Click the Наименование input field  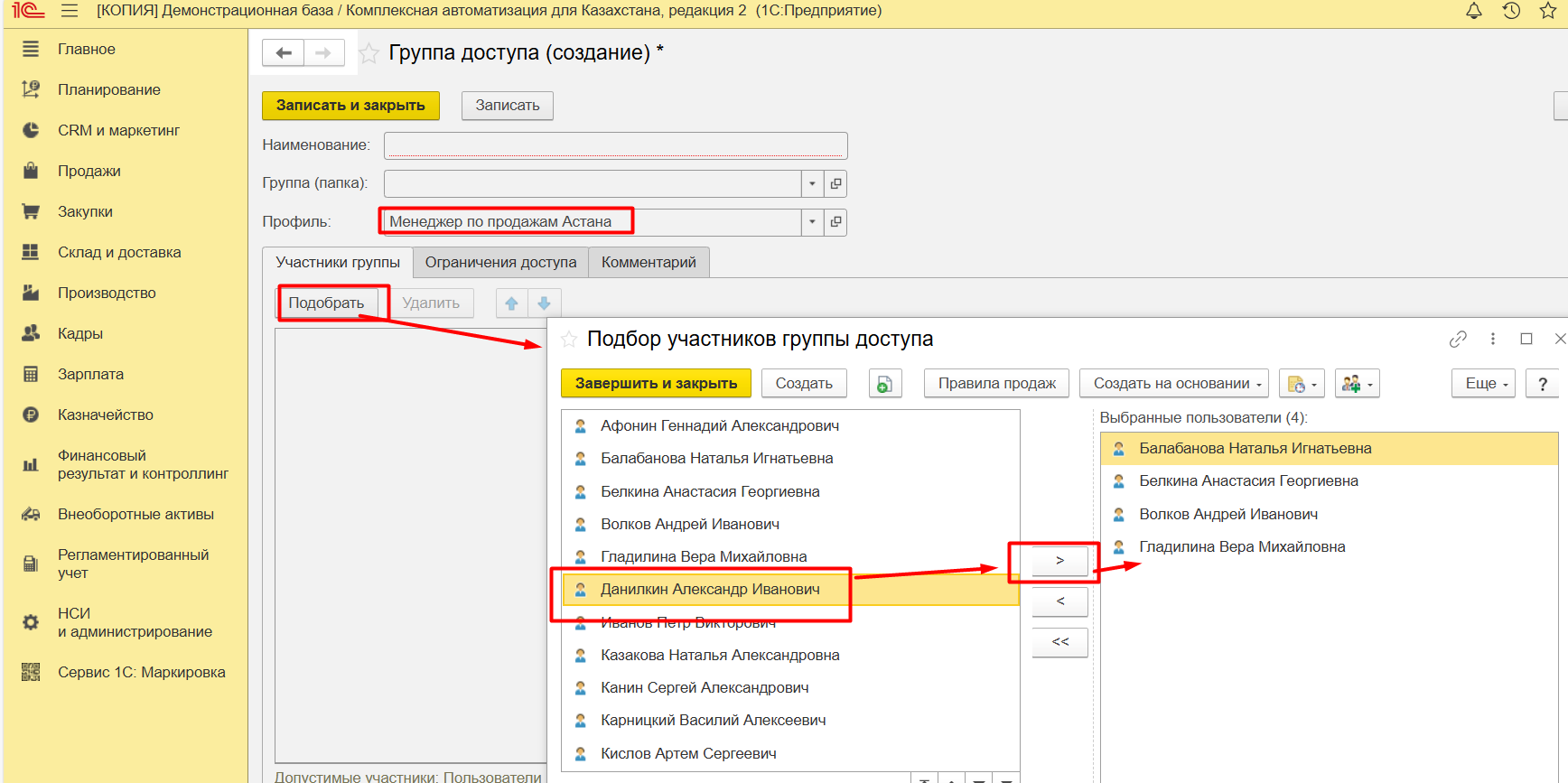click(615, 145)
